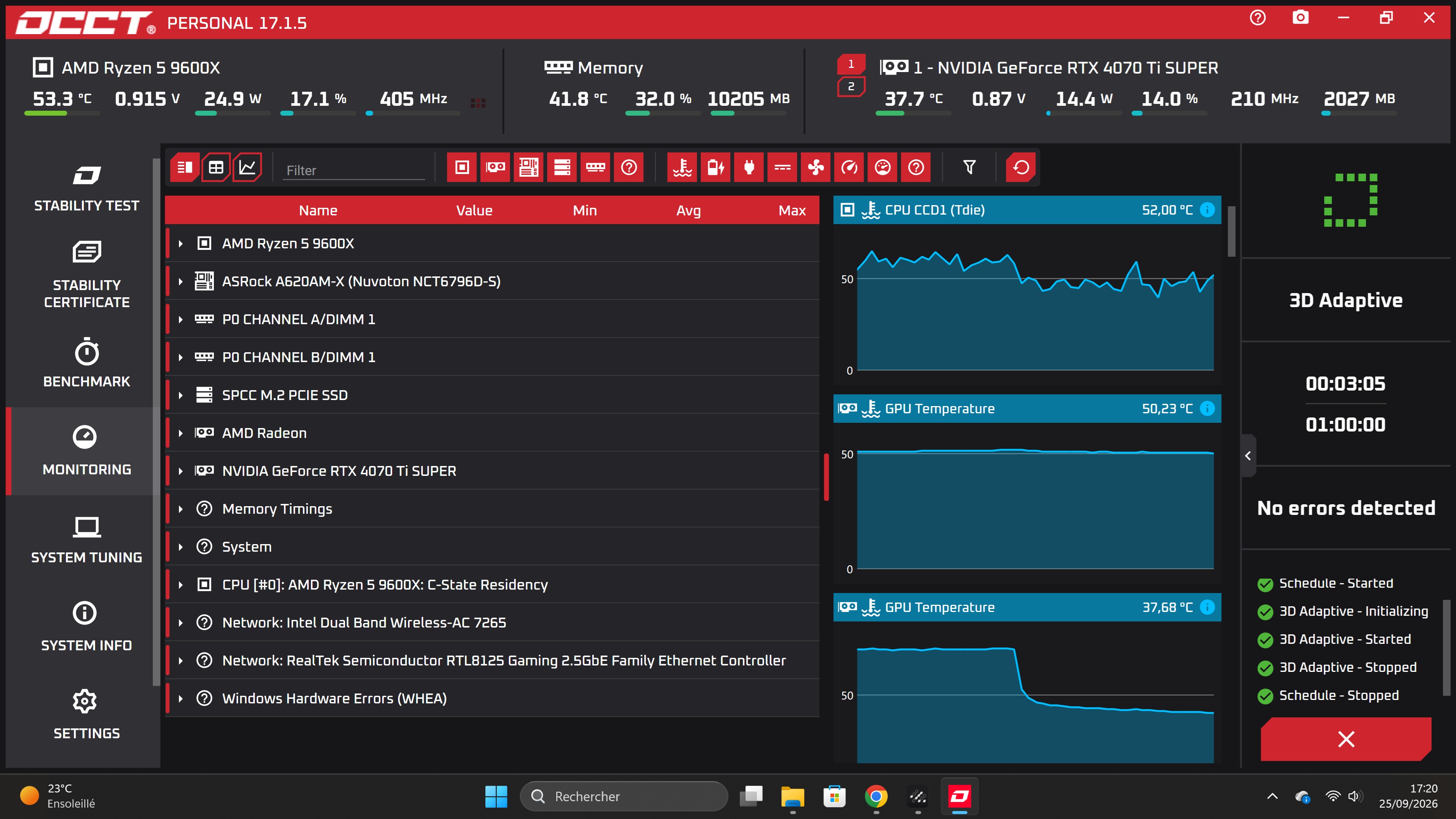Open the Microsoft Store taskbar icon

(834, 796)
